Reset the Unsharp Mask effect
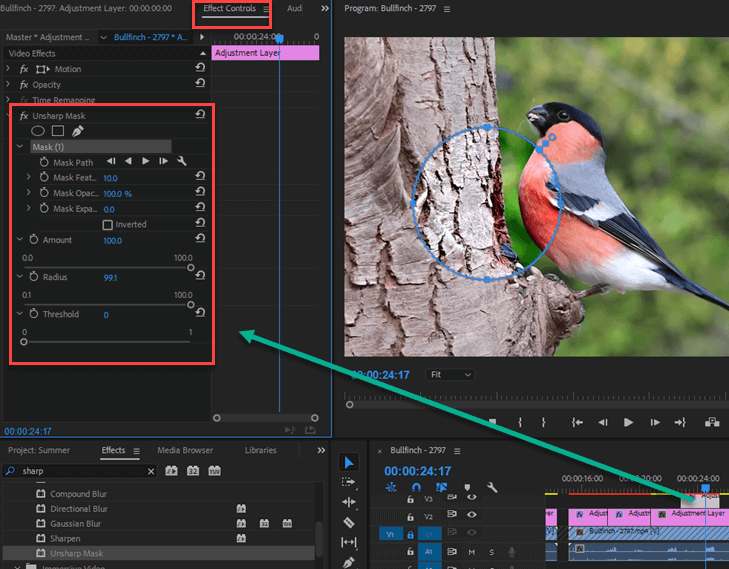Screen dimensions: 729x569 tap(200, 116)
